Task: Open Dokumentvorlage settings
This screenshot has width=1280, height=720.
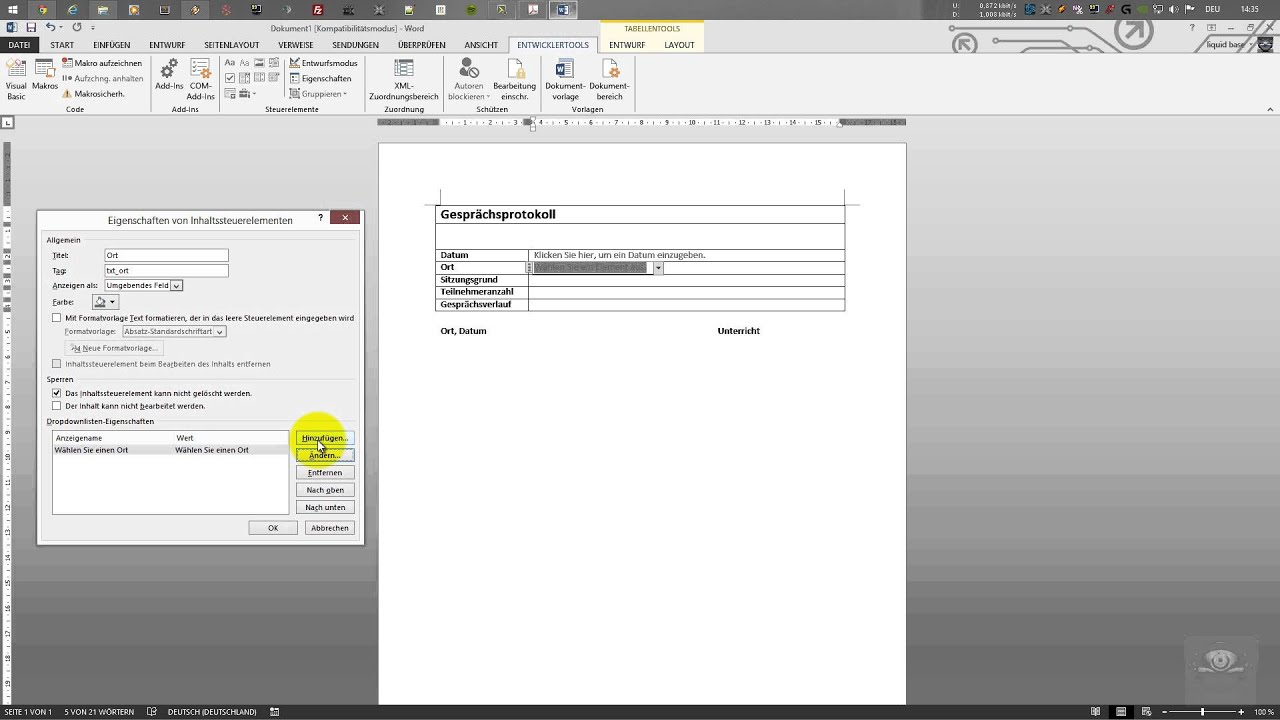Action: pyautogui.click(x=564, y=78)
